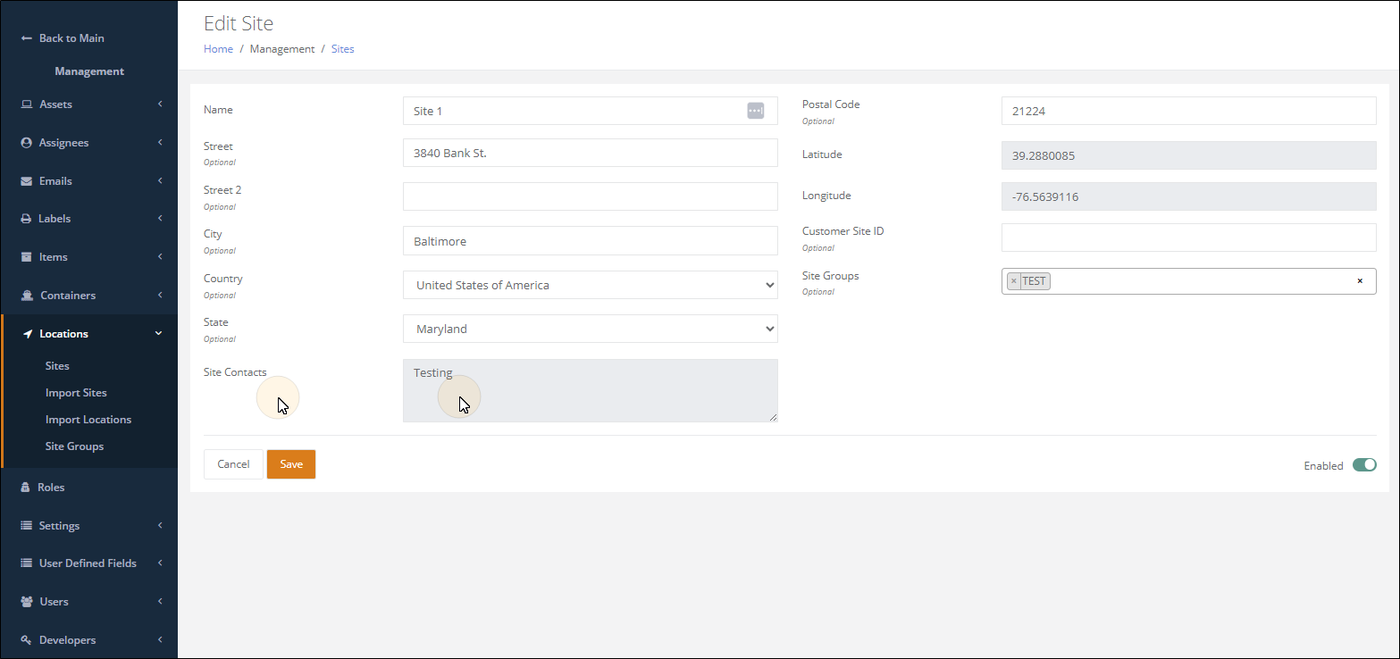1400x659 pixels.
Task: Click the Labels printer icon
Action: point(27,218)
